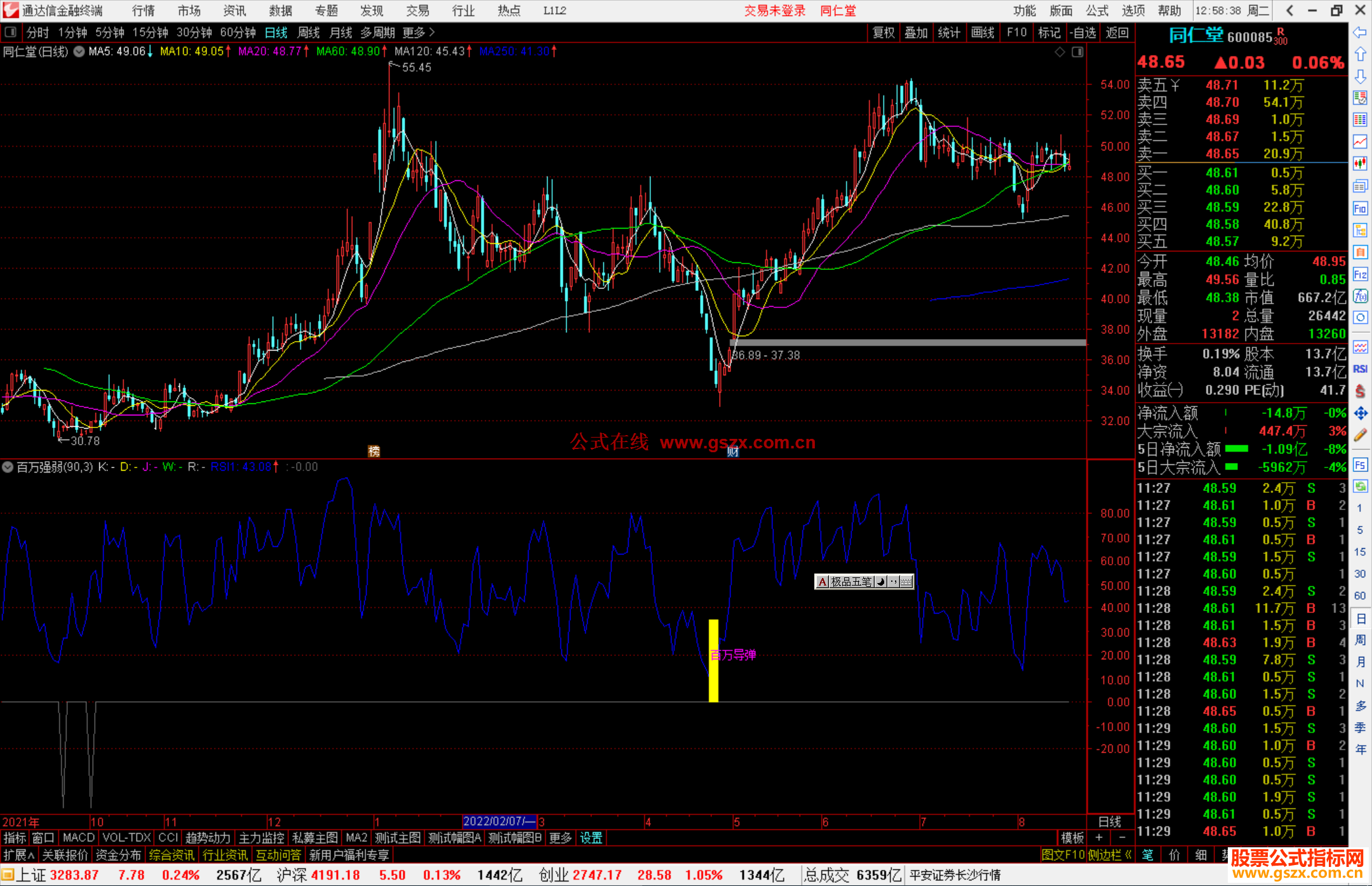Select the 年 yearly period in sidebar
Viewport: 1372px width, 886px height.
click(1360, 749)
